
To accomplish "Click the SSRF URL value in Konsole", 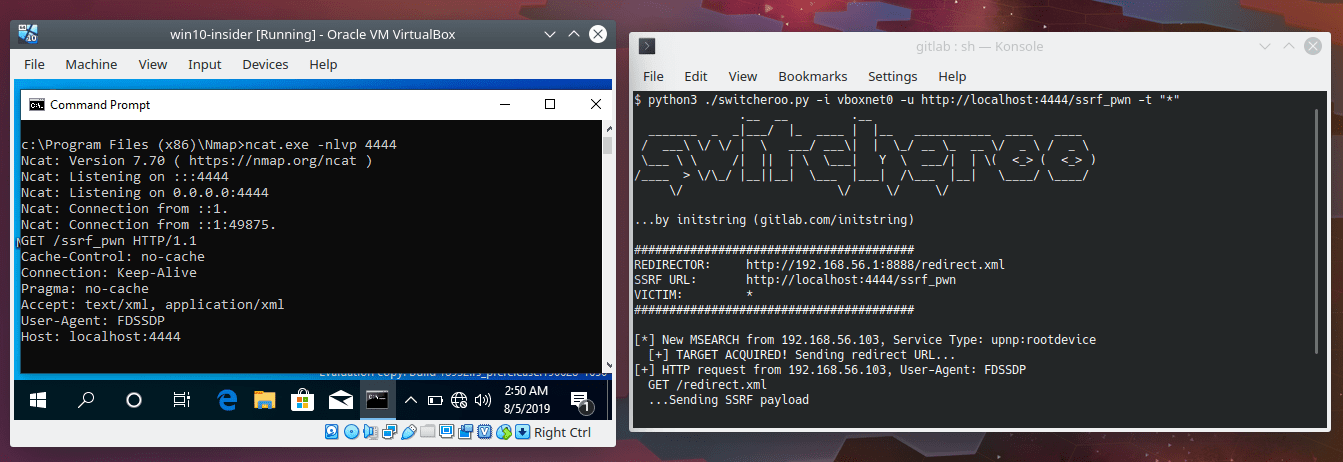I will pos(850,280).
